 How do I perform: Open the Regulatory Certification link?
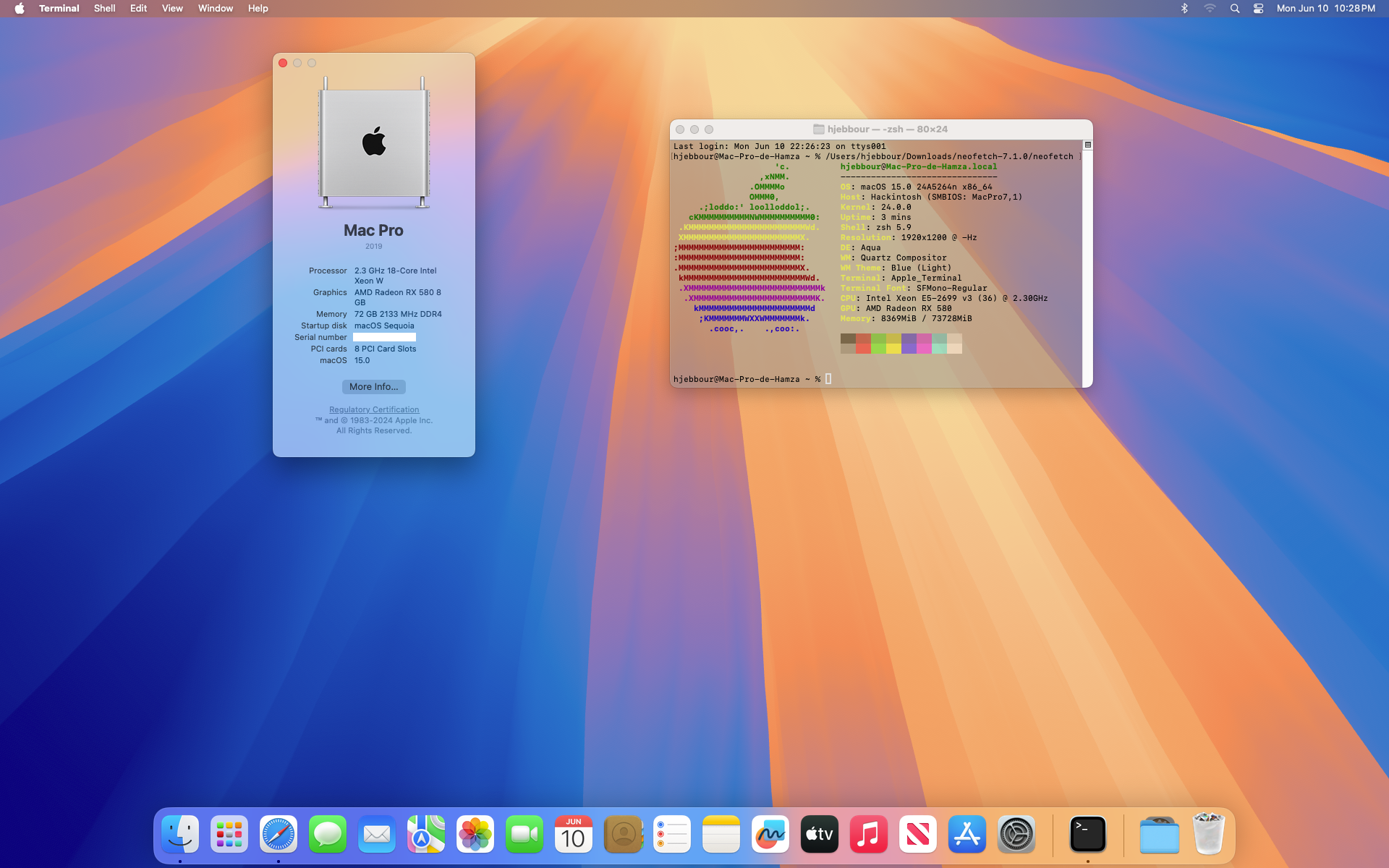tap(374, 409)
